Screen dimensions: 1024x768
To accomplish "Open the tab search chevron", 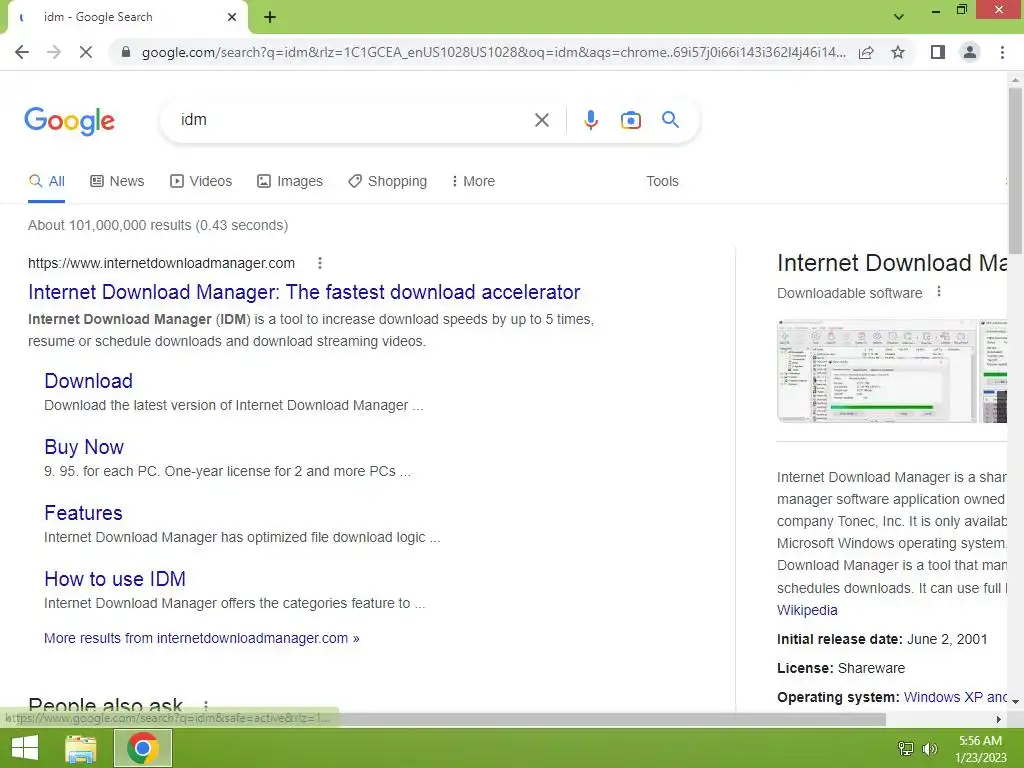I will click(899, 17).
